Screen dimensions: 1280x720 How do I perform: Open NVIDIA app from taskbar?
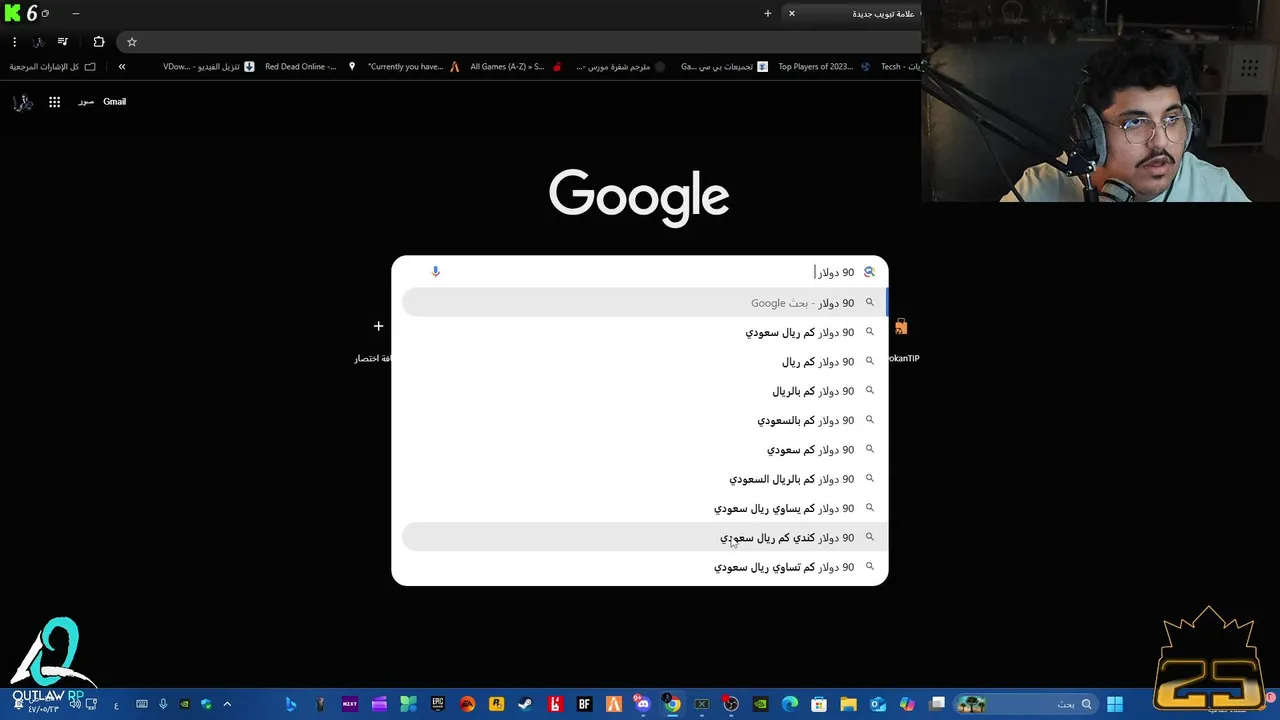tap(760, 704)
